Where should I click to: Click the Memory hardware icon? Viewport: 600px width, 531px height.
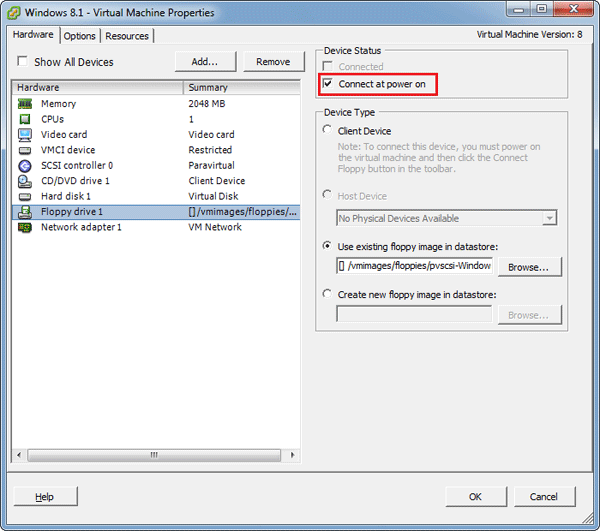(x=25, y=104)
